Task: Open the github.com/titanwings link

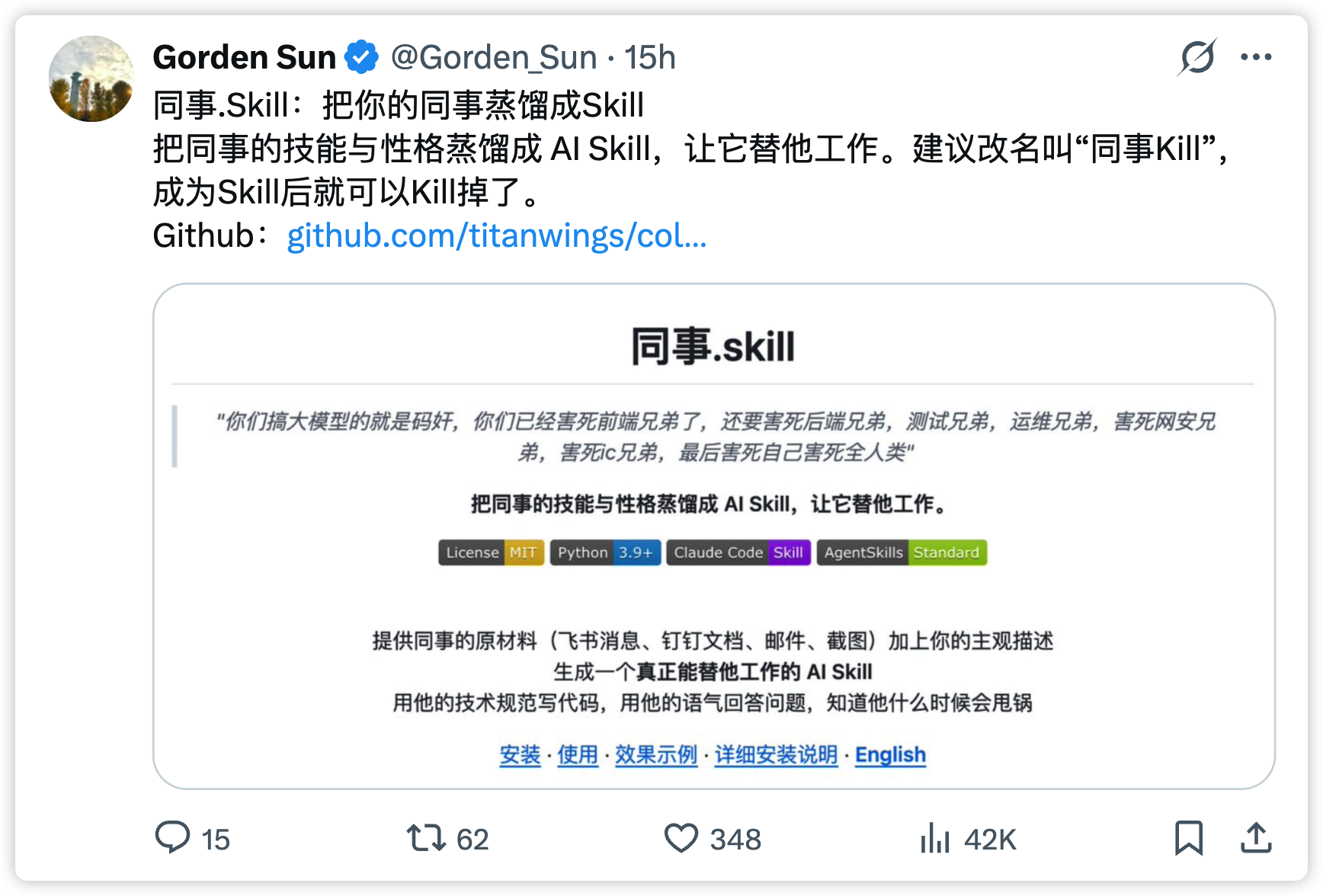Action: click(x=497, y=236)
